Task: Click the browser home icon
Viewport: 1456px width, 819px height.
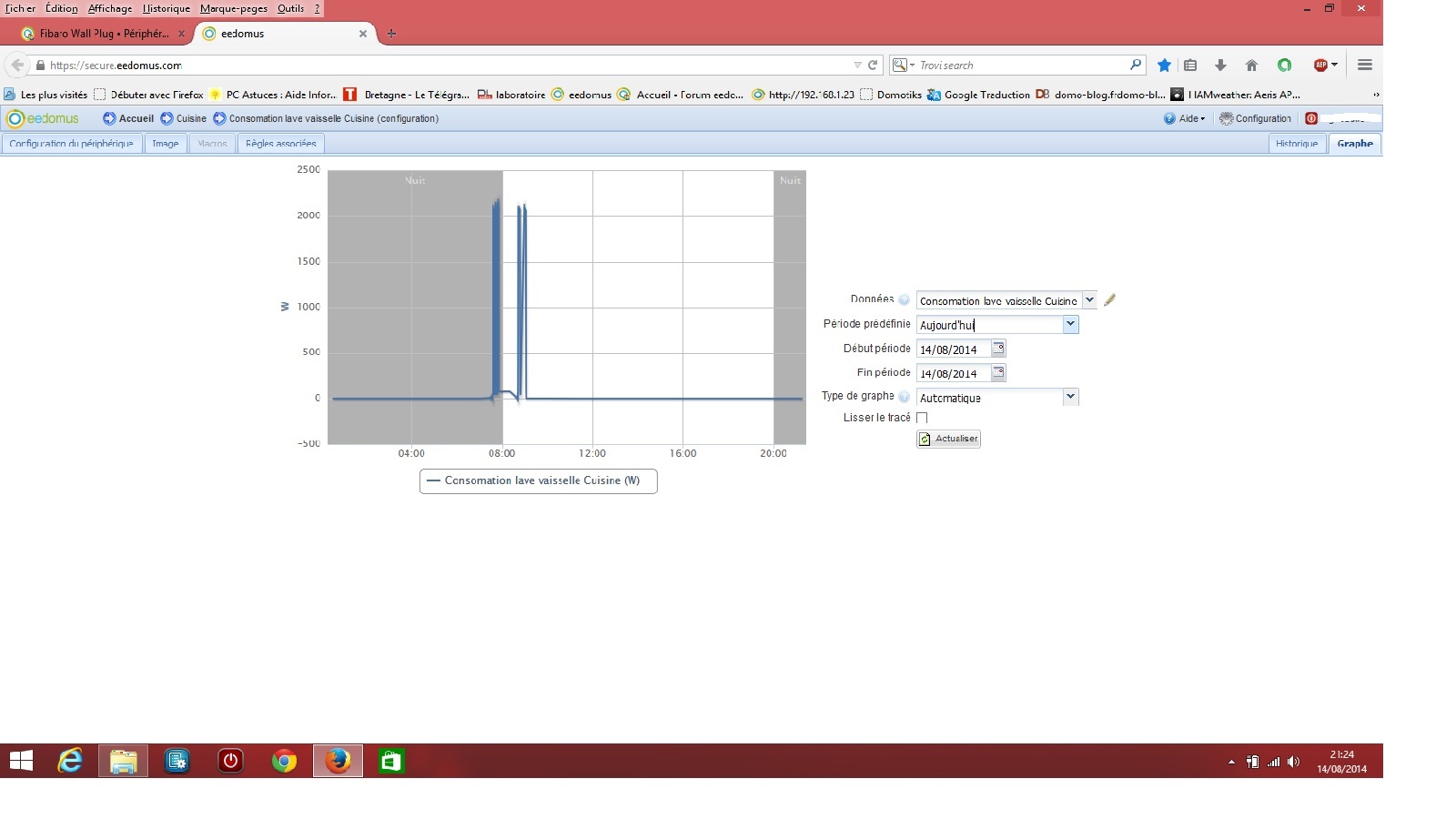Action: click(x=1251, y=66)
